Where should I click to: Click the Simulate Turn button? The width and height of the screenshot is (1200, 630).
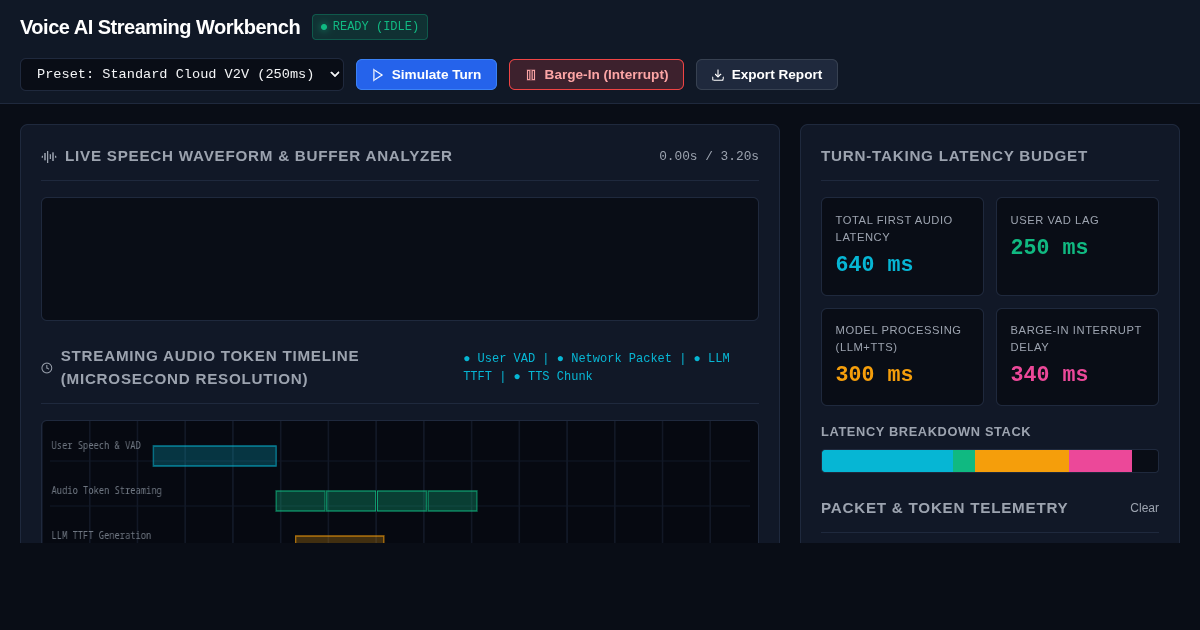(x=426, y=74)
